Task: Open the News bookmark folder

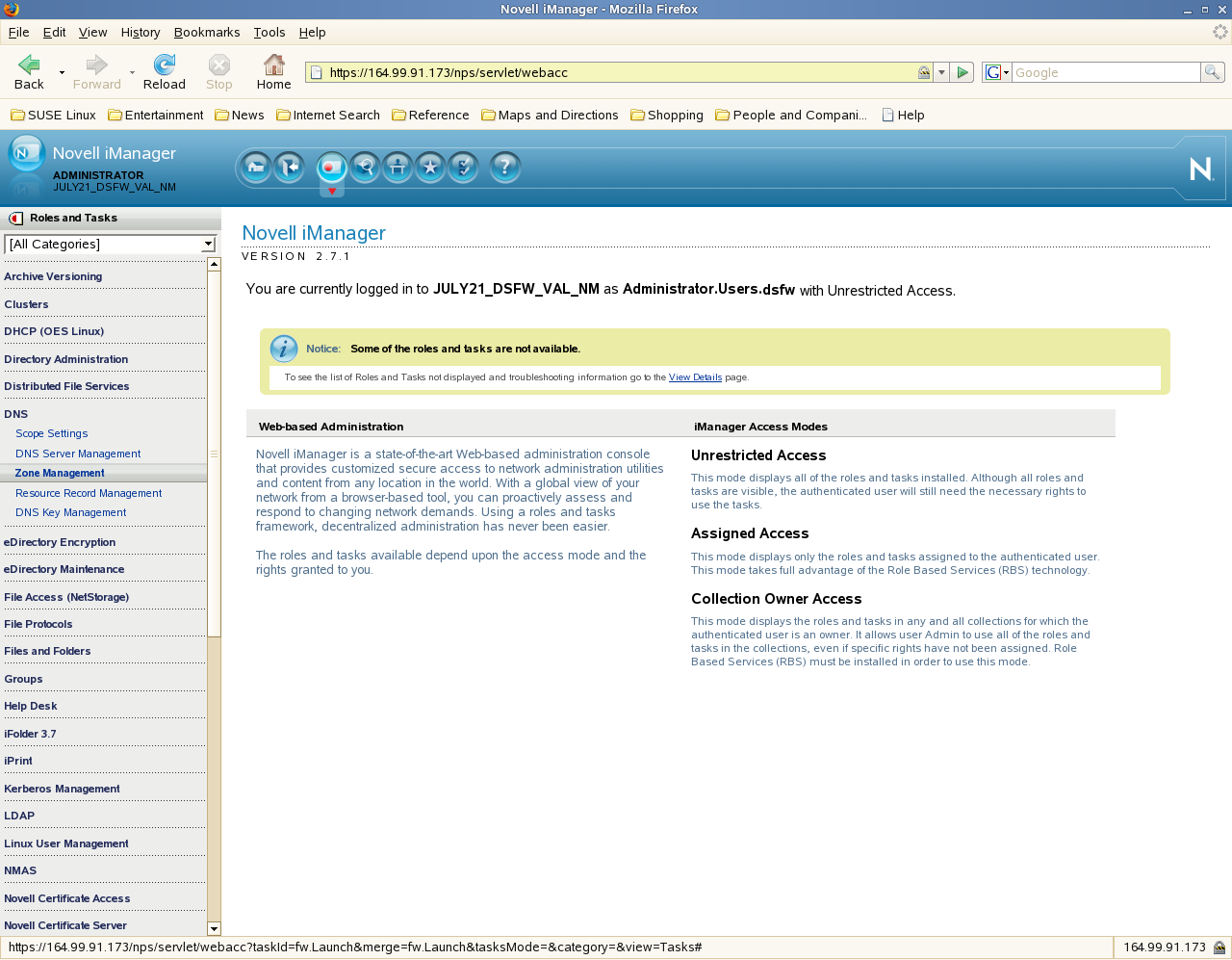Action: click(240, 115)
